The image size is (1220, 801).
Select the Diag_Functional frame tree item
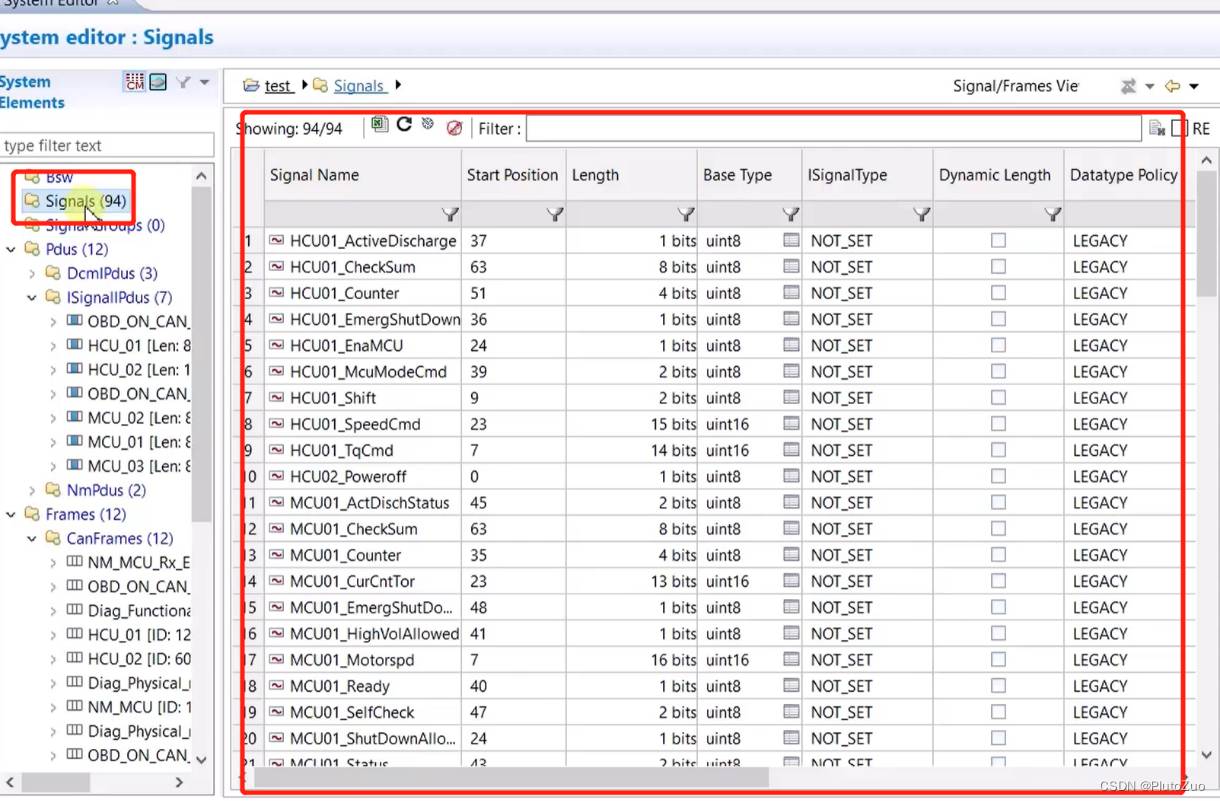point(139,610)
